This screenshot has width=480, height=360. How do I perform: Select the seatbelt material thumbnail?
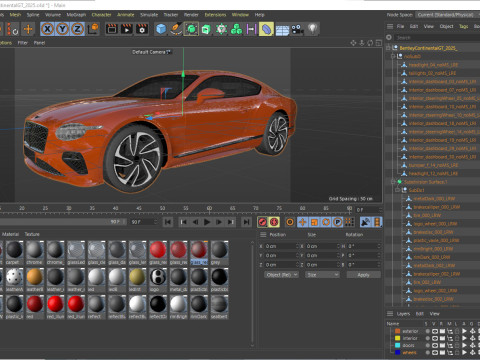point(219,304)
